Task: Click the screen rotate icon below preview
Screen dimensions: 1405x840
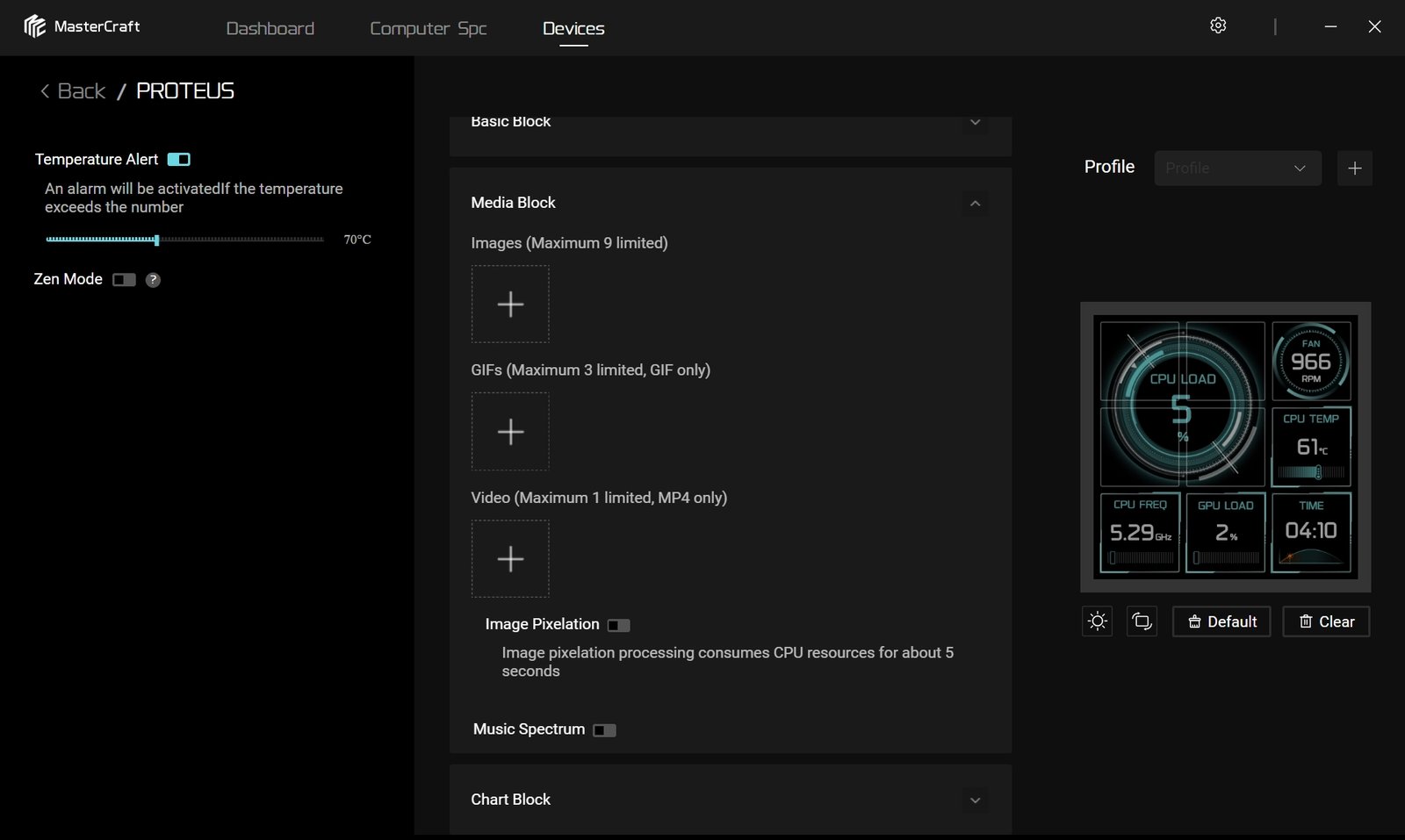Action: (x=1142, y=621)
